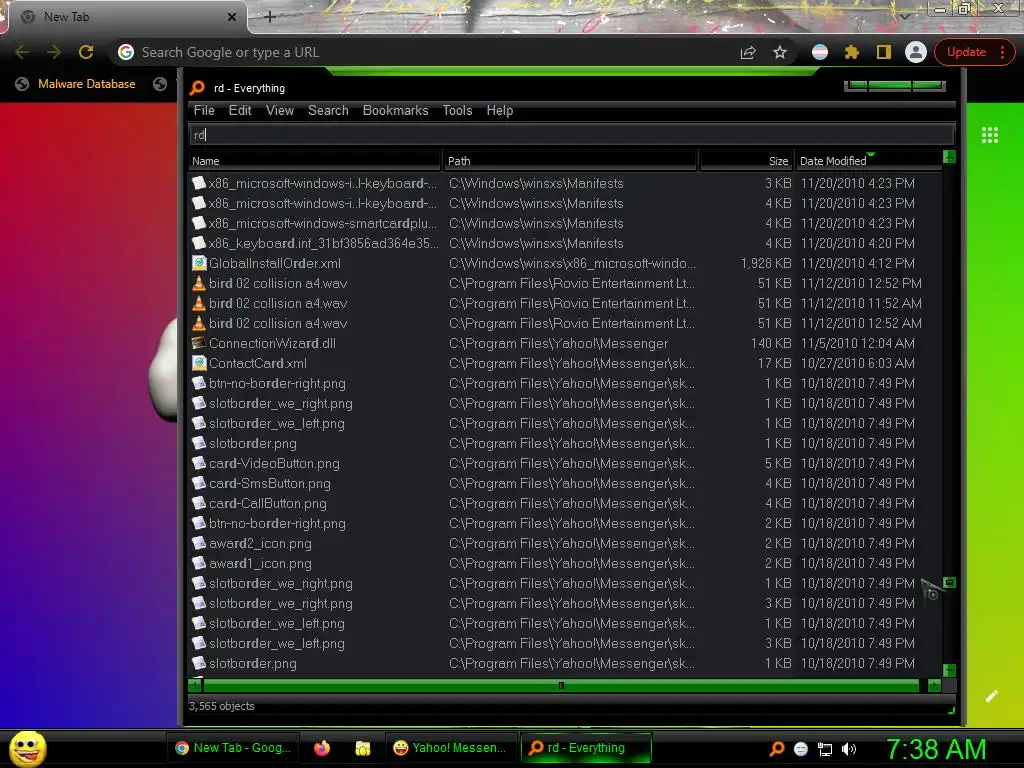Open Google apps grid icon
The height and width of the screenshot is (768, 1024).
point(990,135)
